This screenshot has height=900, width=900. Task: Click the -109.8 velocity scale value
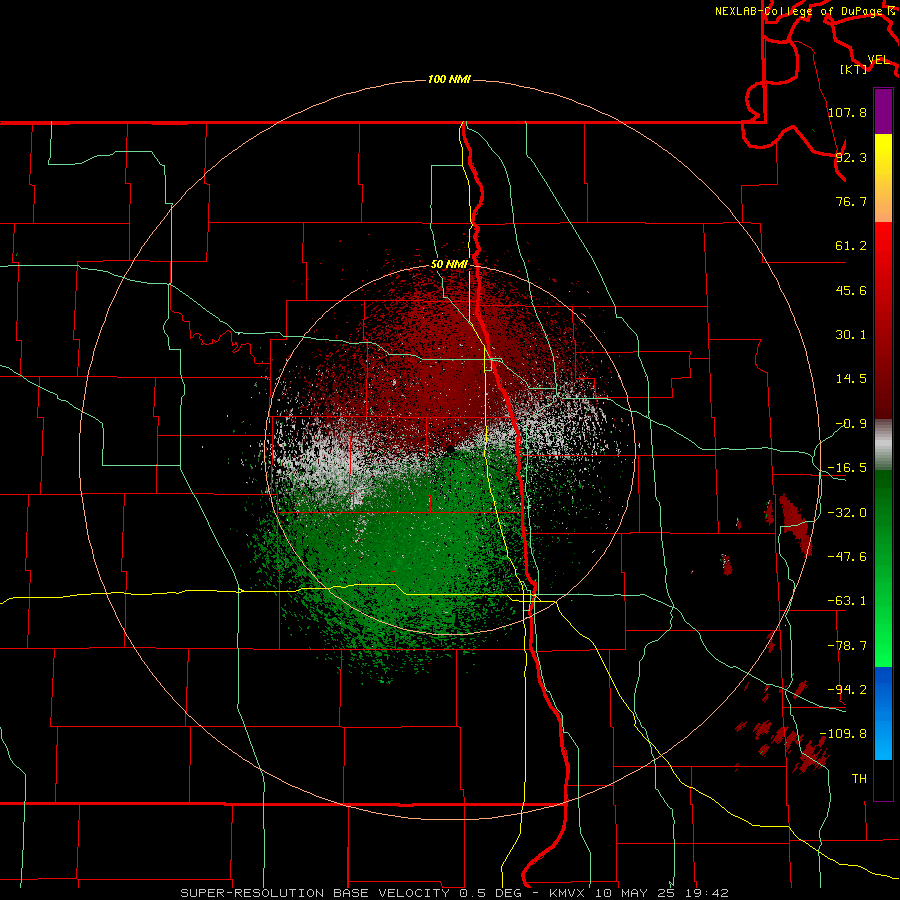pos(843,734)
